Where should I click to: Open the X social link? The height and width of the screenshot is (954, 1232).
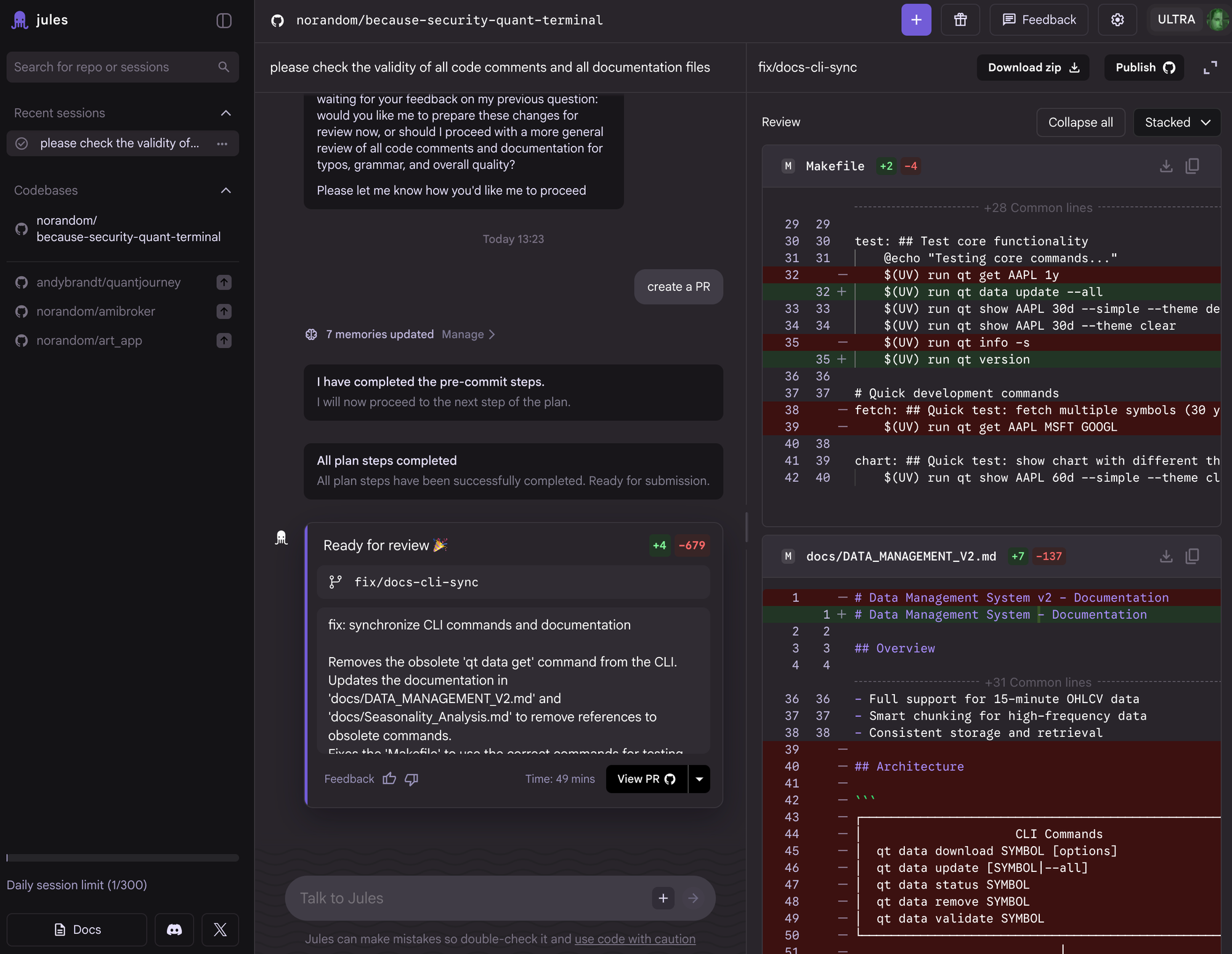click(x=220, y=929)
